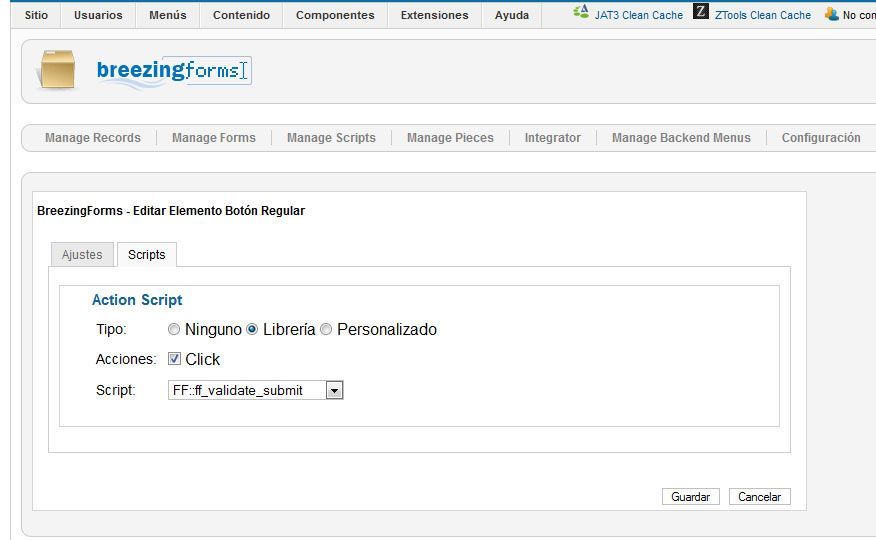
Task: Click the cardboard box component icon
Action: coord(56,69)
